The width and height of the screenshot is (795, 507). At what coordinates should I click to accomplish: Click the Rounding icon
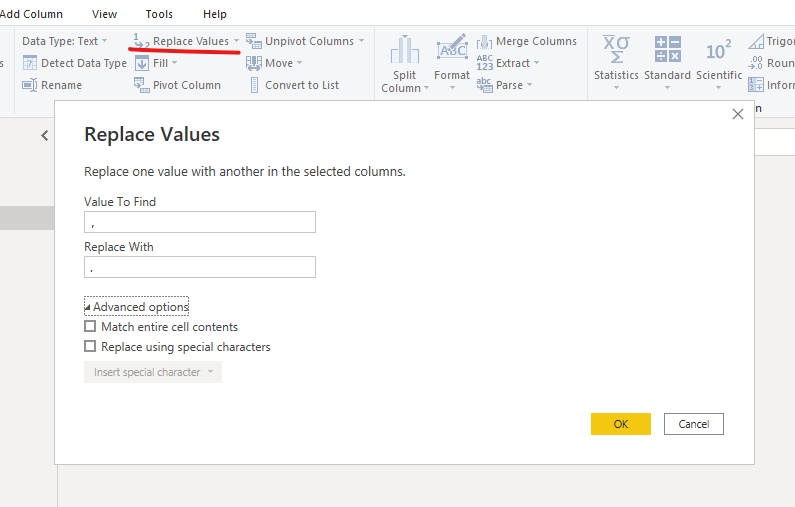pos(755,63)
